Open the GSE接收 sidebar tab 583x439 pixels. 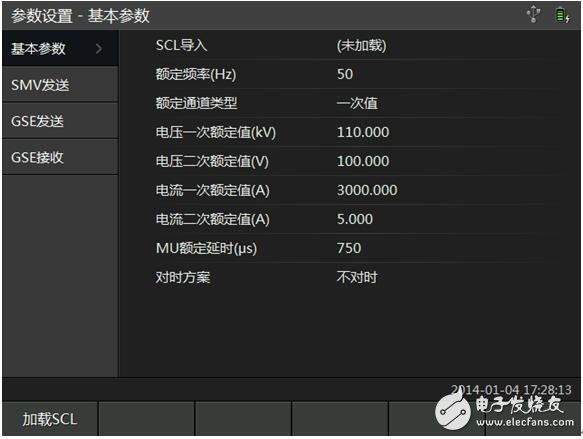(60, 157)
